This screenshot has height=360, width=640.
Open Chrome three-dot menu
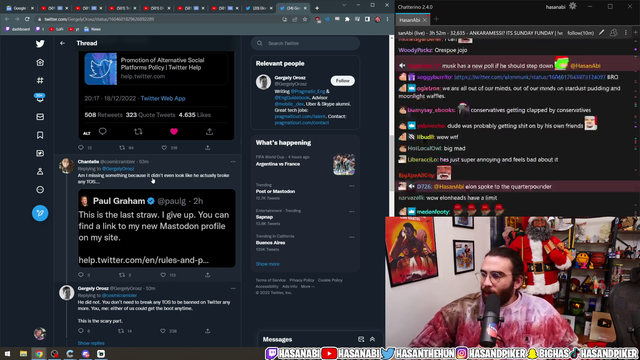pyautogui.click(x=387, y=19)
